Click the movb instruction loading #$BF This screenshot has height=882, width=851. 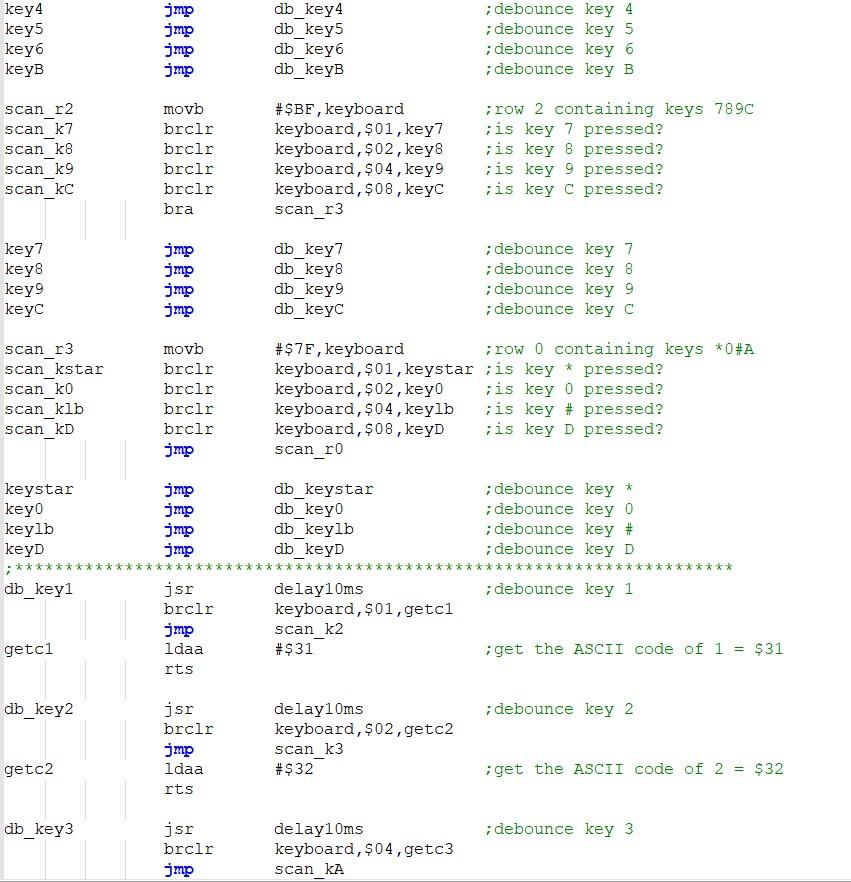click(187, 109)
